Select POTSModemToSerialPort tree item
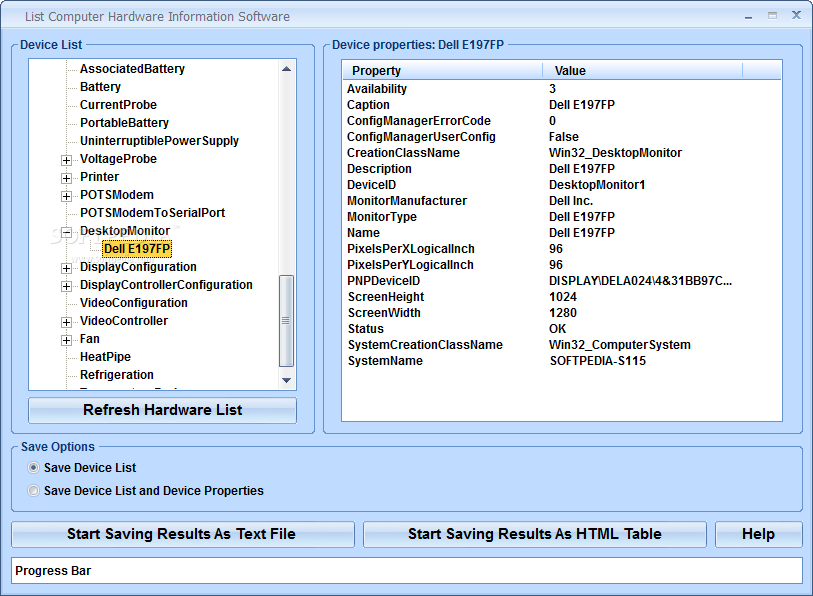The image size is (813, 596). click(x=152, y=213)
